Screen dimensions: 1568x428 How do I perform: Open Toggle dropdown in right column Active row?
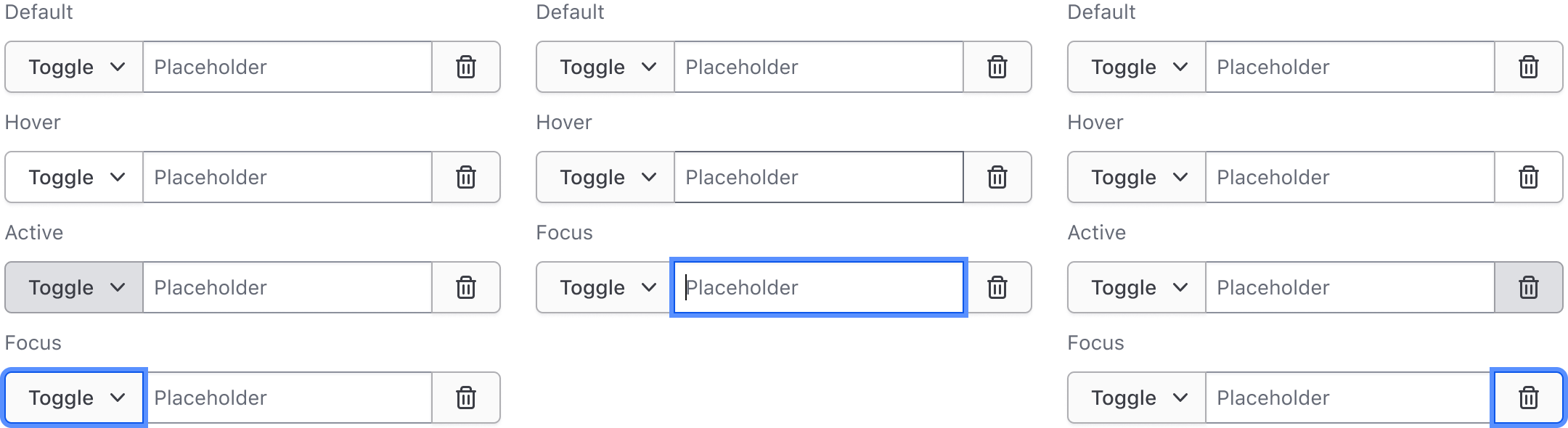click(1138, 287)
